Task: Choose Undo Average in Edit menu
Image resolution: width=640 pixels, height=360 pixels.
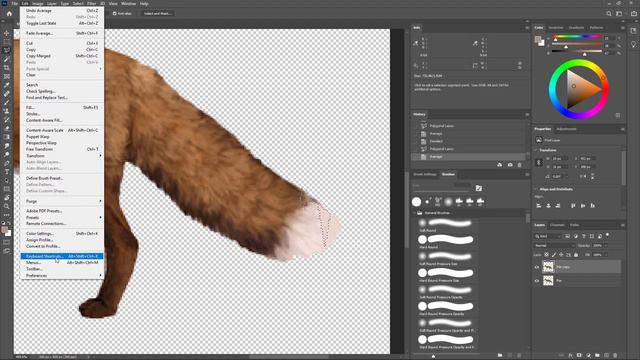Action: [62, 11]
